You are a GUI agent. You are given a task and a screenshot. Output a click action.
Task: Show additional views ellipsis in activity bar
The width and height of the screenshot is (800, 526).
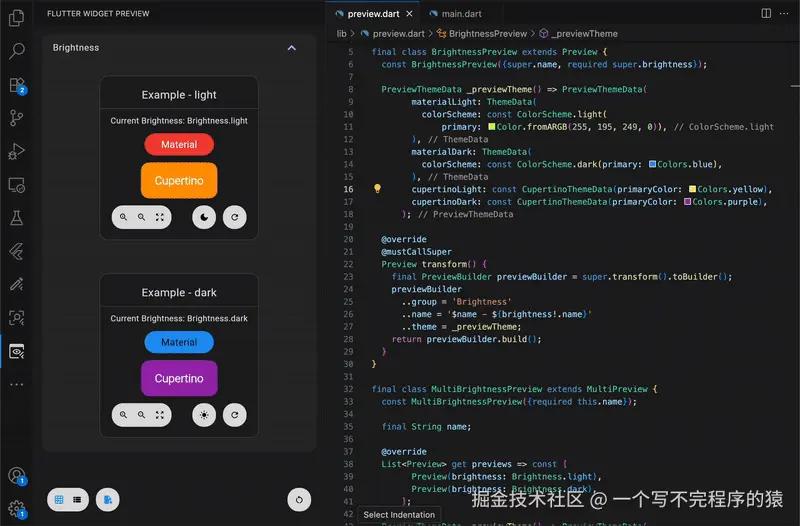[16, 384]
